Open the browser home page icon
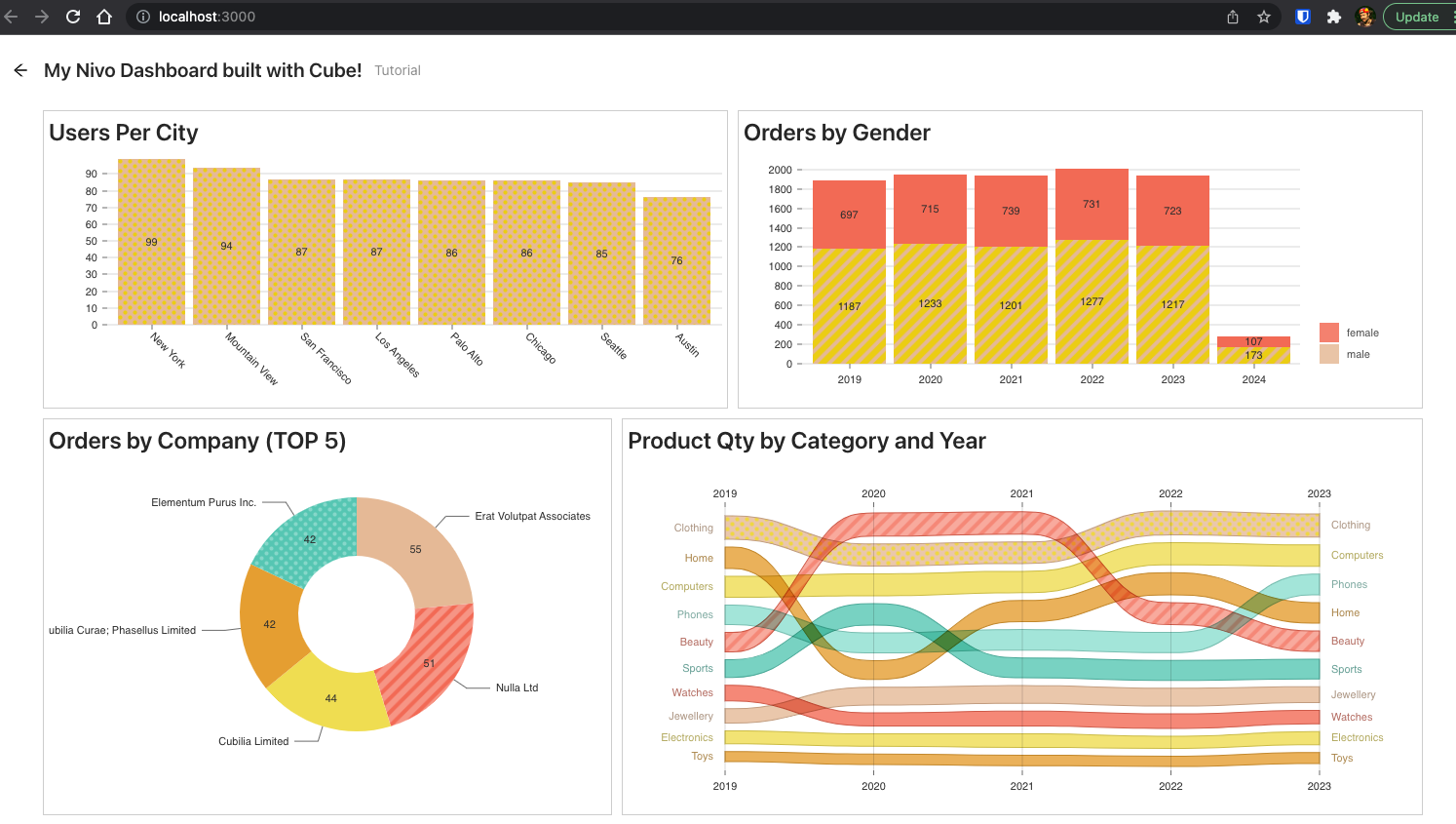Screen dimensions: 1456x824 [104, 17]
